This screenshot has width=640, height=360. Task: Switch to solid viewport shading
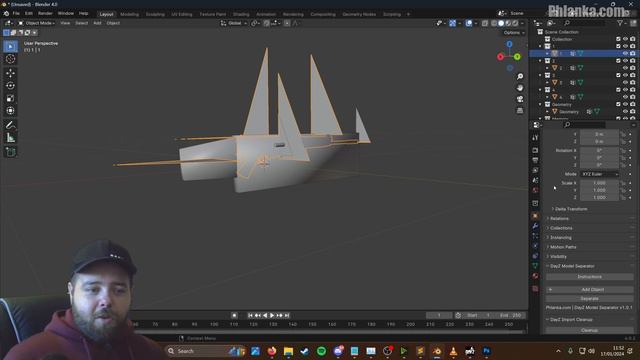pos(501,23)
